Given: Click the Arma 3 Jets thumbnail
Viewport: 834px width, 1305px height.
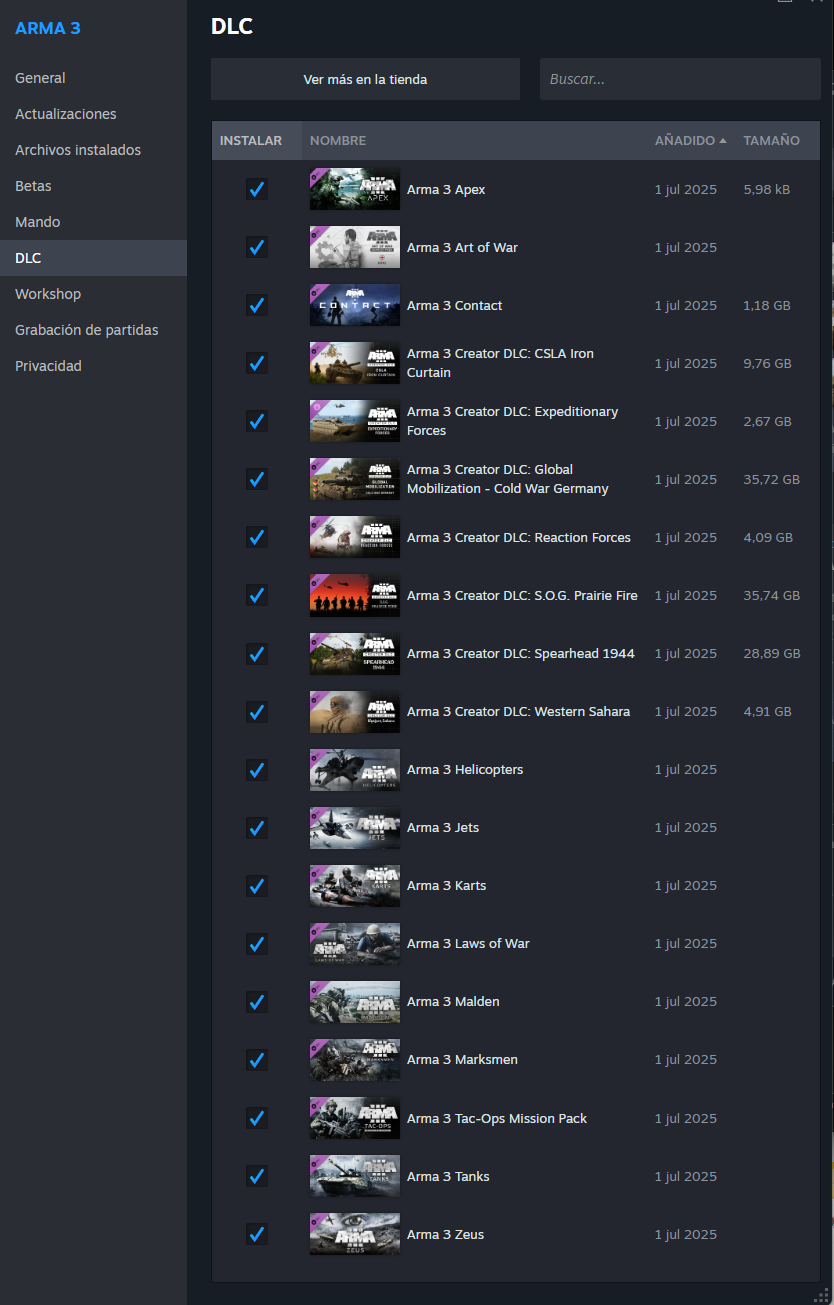Looking at the screenshot, I should pos(354,827).
